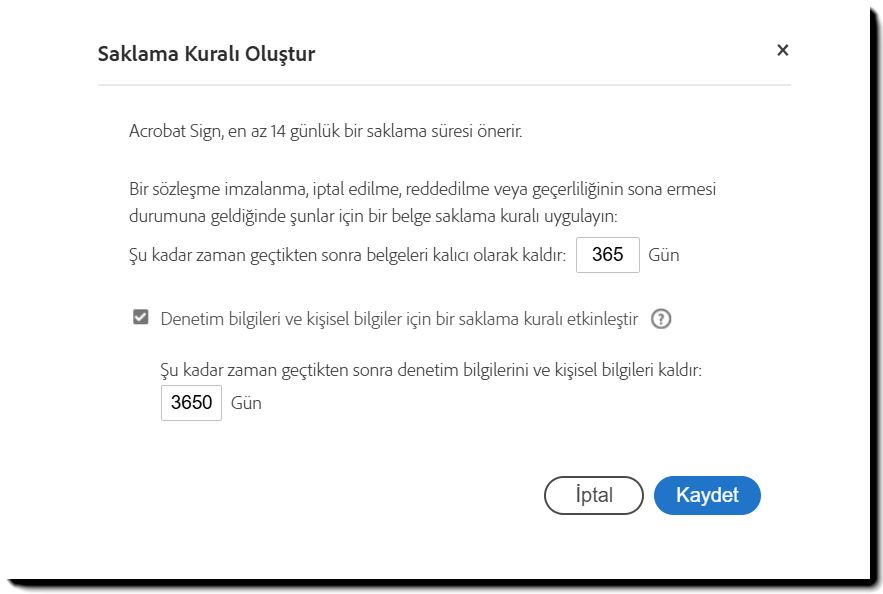
Task: Click the 'Gün' label beside the 3650 field
Action: pyautogui.click(x=246, y=403)
